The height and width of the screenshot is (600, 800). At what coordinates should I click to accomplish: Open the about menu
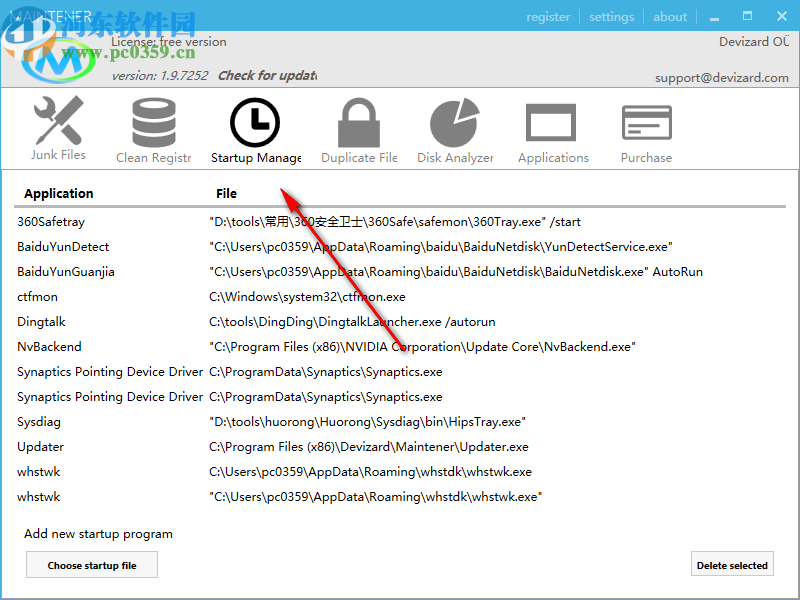pyautogui.click(x=670, y=17)
